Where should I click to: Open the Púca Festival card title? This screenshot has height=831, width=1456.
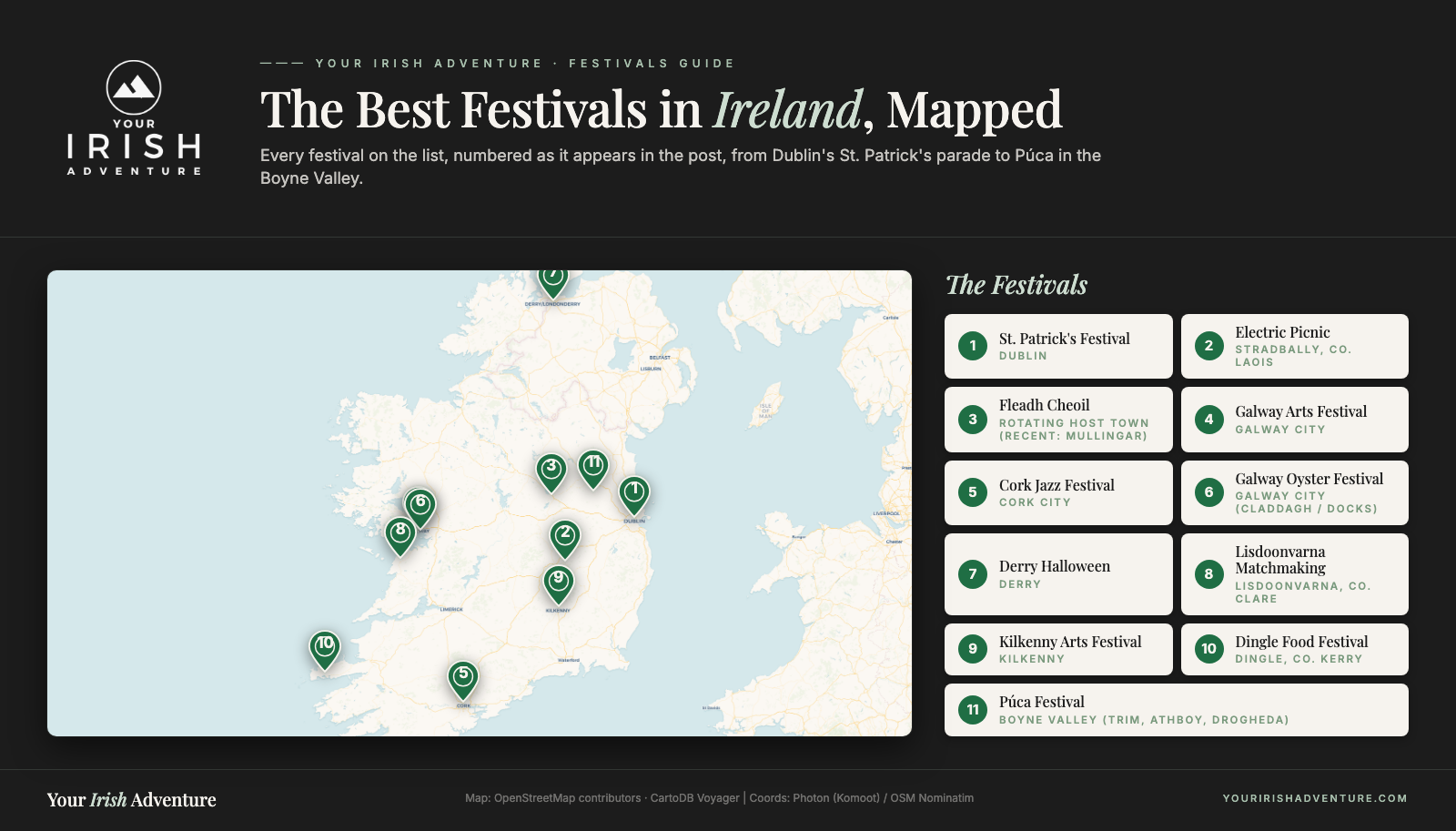pyautogui.click(x=1041, y=702)
